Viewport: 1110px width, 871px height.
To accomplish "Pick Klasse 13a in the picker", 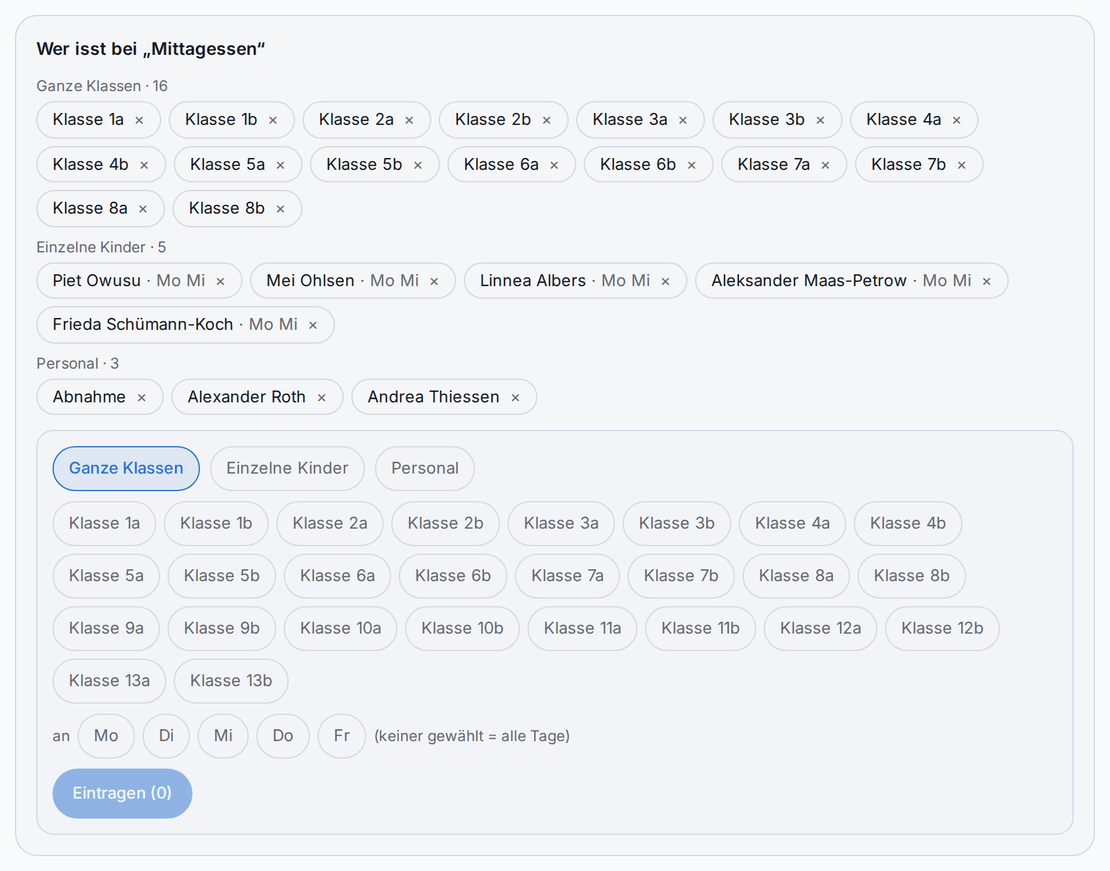I will (x=109, y=681).
